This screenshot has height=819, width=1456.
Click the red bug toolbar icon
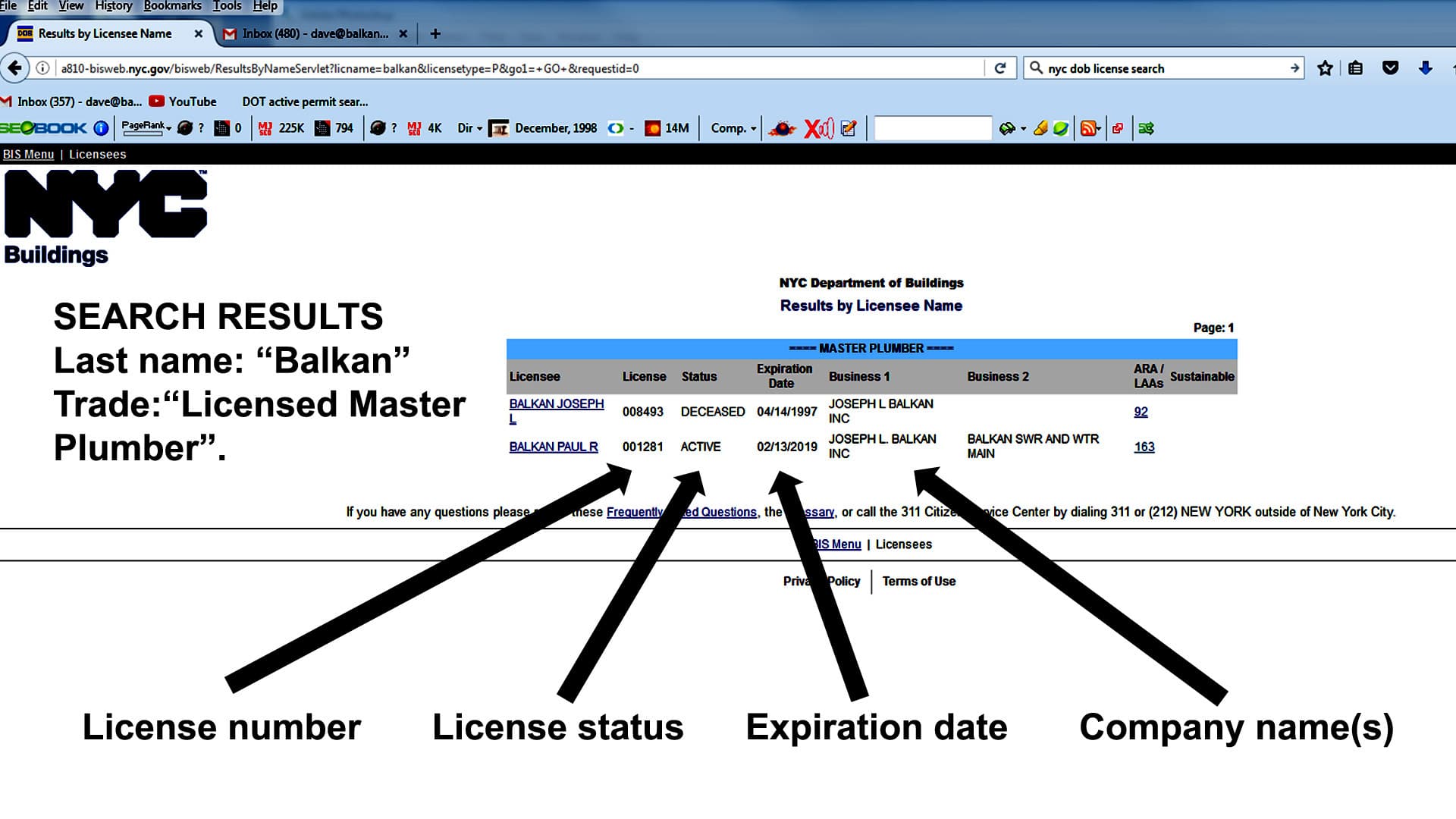point(781,128)
